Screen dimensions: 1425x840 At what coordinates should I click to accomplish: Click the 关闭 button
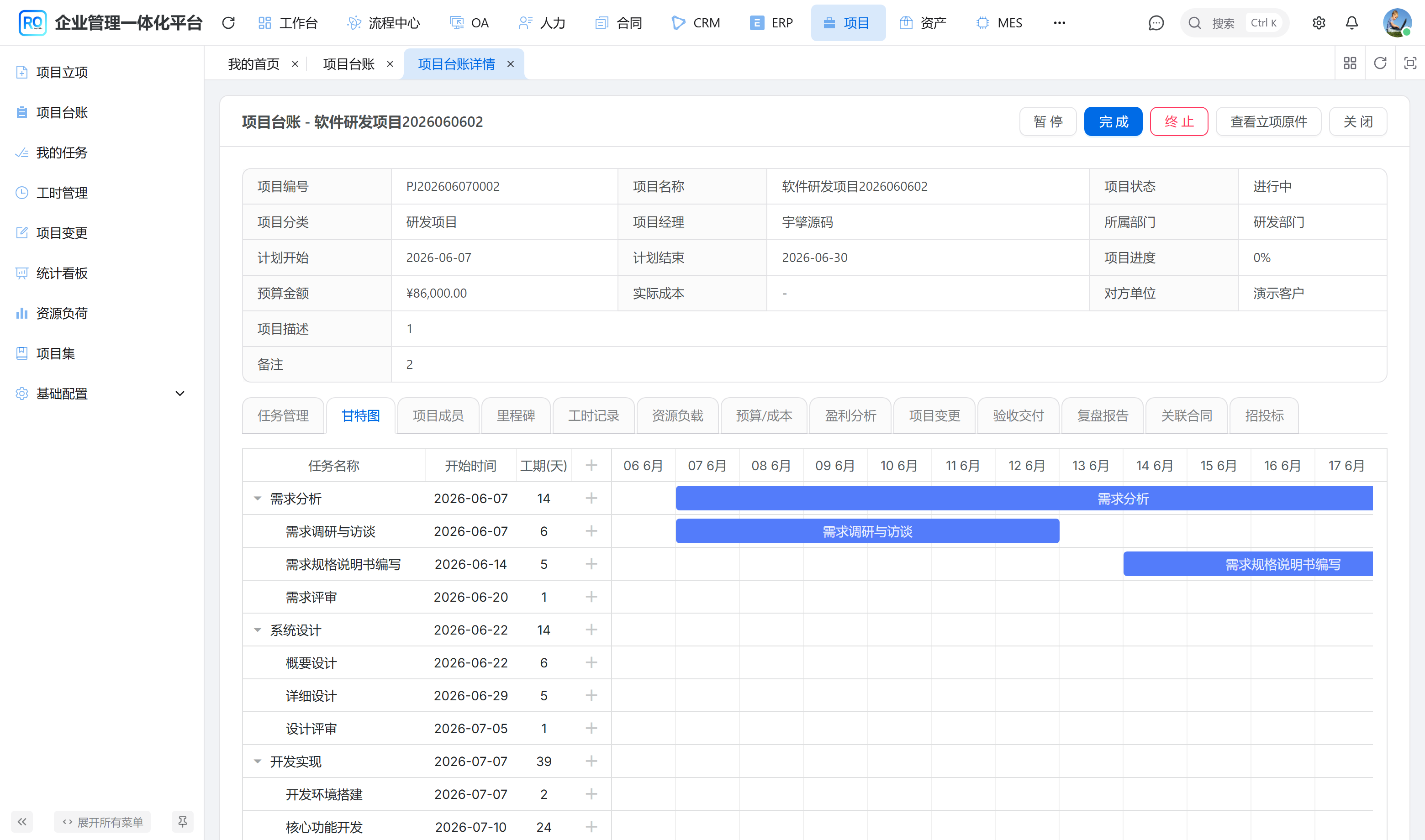click(1357, 122)
